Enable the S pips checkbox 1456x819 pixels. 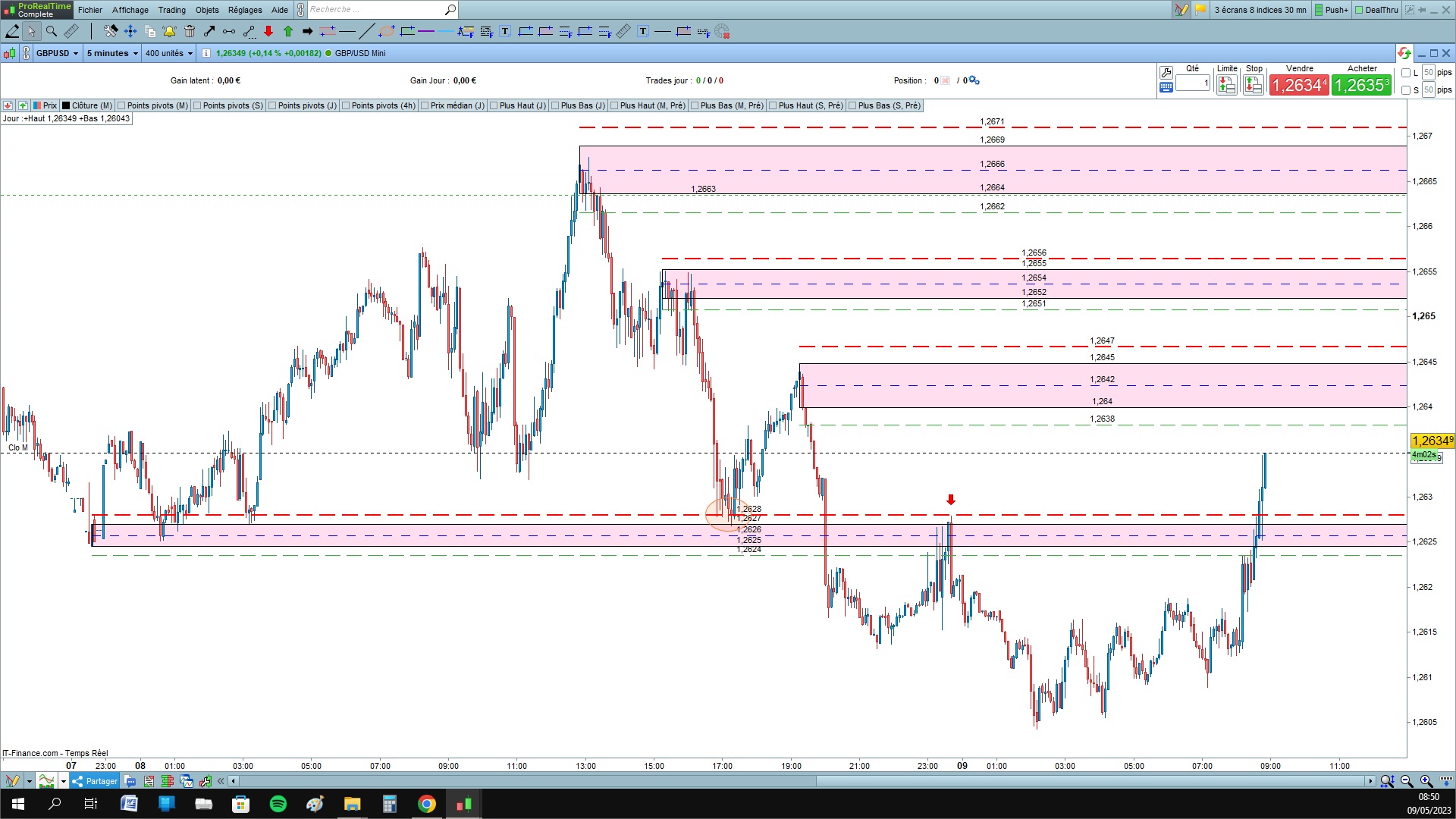pos(1406,90)
